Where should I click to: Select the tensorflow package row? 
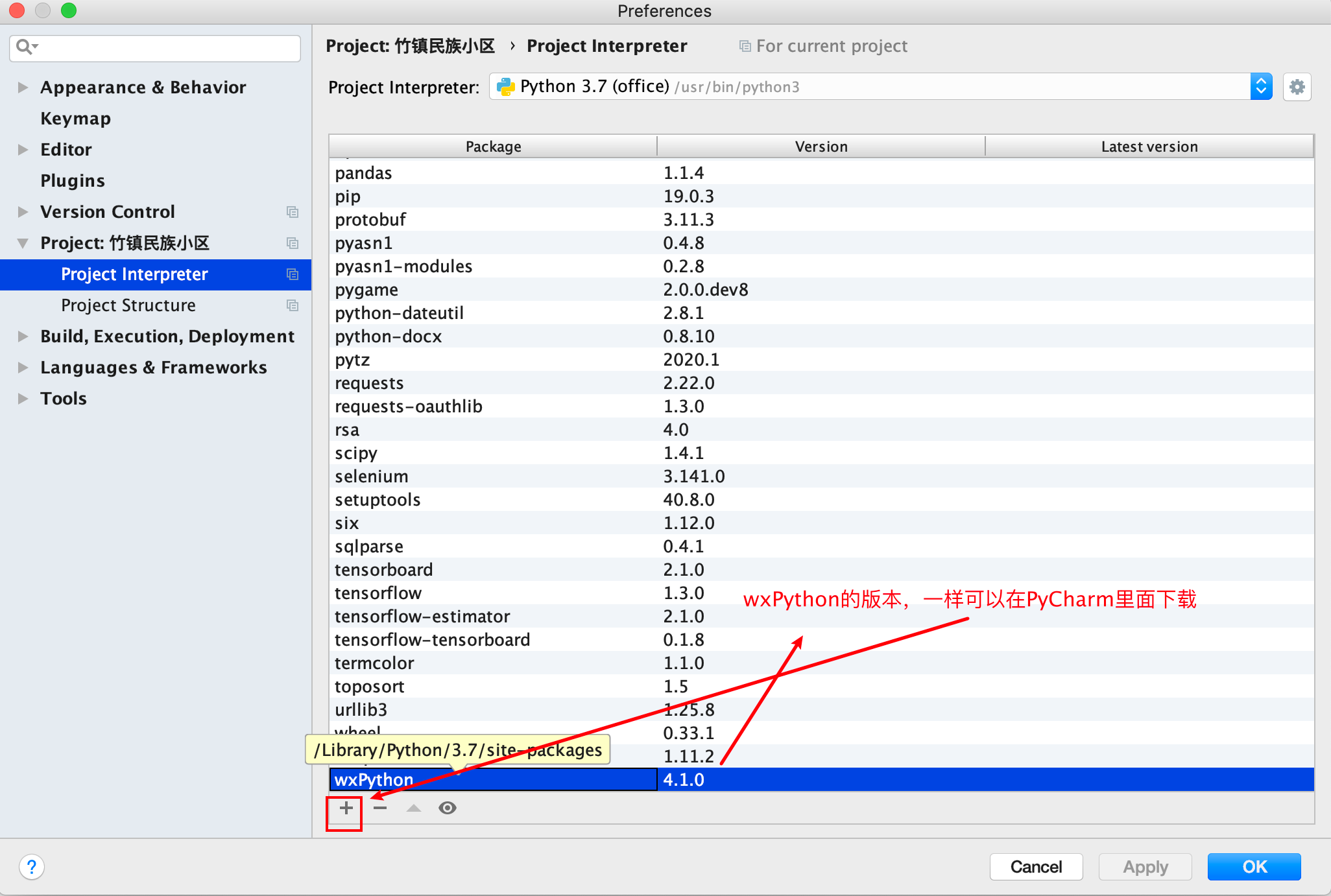[378, 593]
